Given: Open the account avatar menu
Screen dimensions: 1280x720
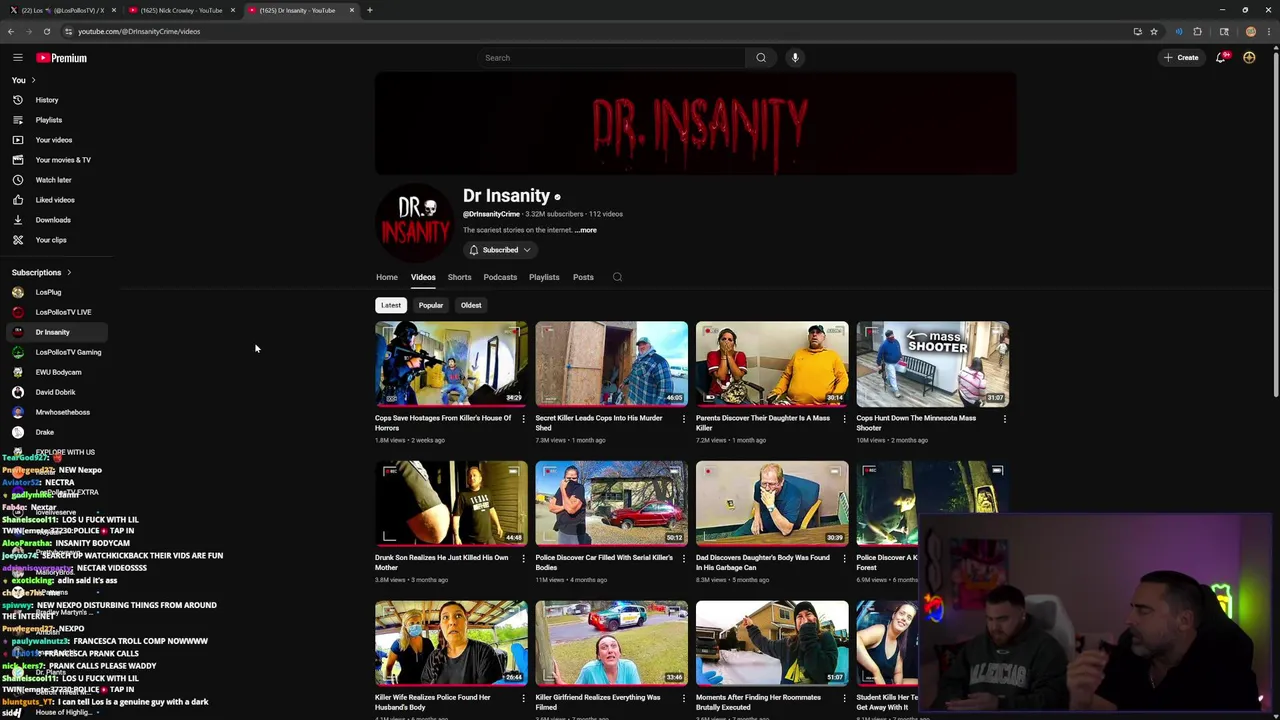Looking at the screenshot, I should 1249,58.
